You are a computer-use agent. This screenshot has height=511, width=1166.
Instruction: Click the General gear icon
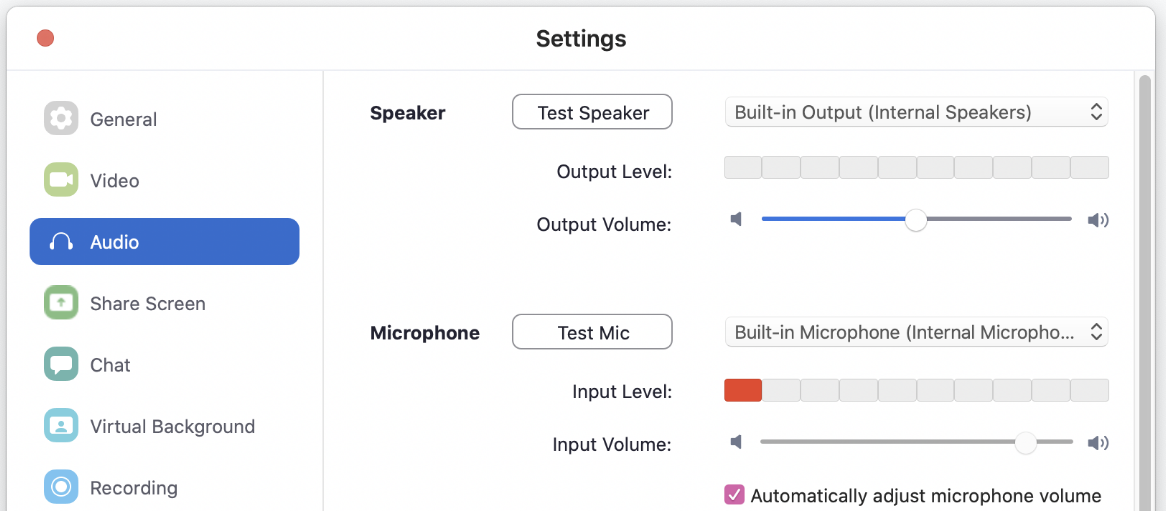coord(61,118)
